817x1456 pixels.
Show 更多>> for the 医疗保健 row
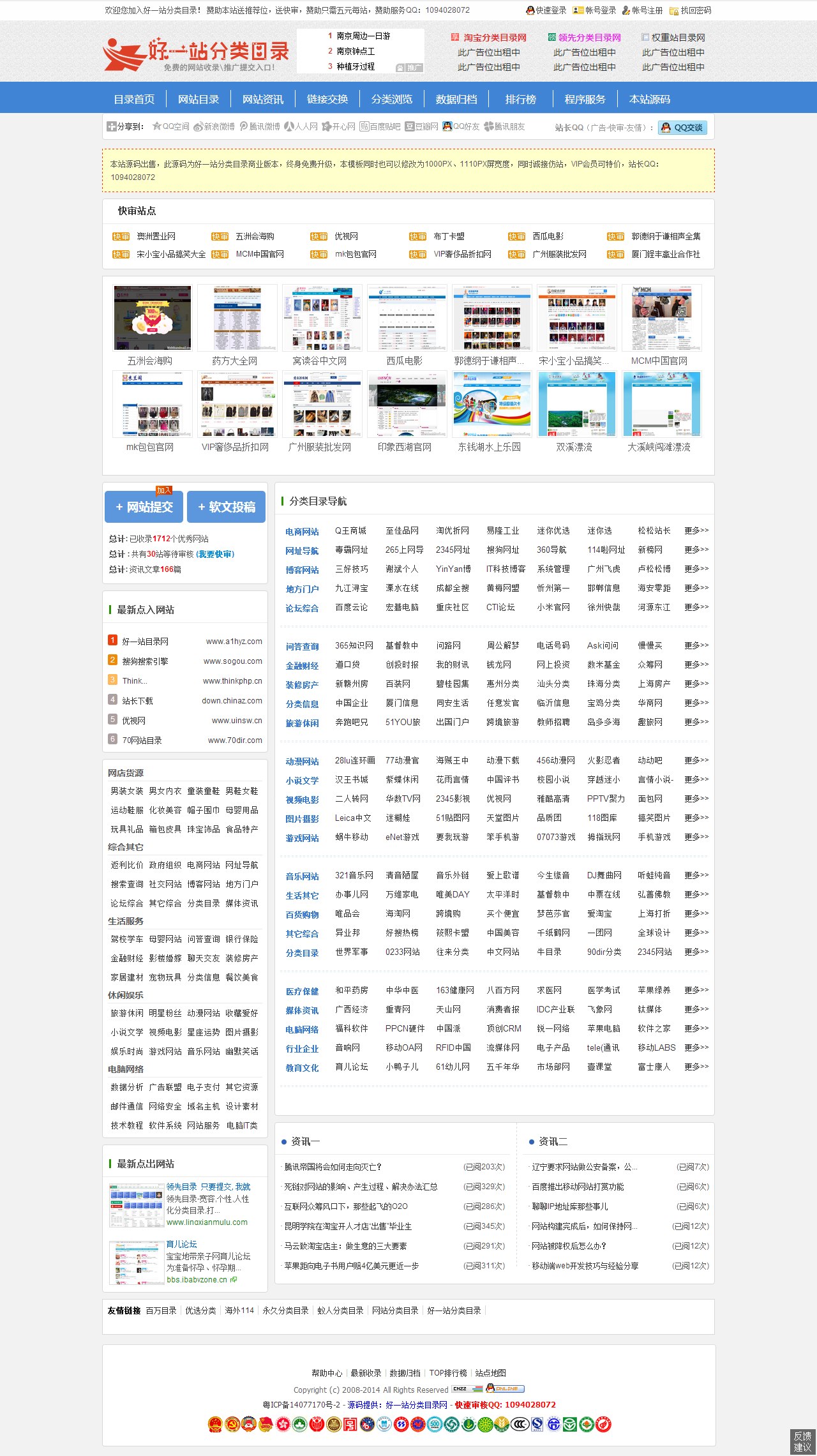696,990
